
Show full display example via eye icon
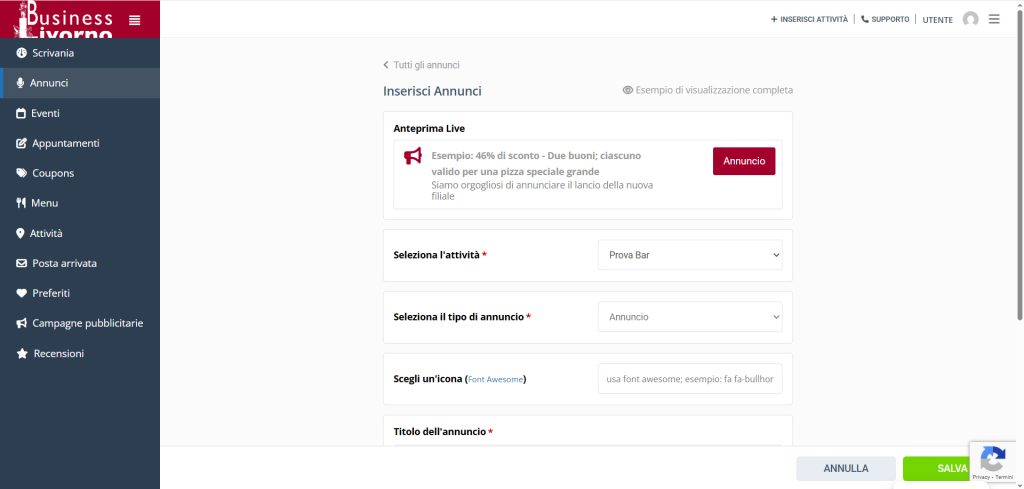point(628,90)
